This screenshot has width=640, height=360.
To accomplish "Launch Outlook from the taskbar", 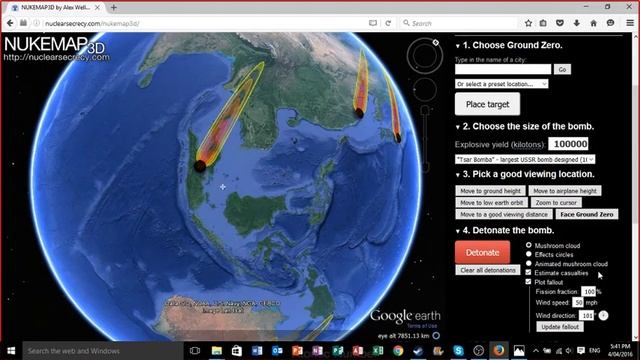I will coord(277,351).
